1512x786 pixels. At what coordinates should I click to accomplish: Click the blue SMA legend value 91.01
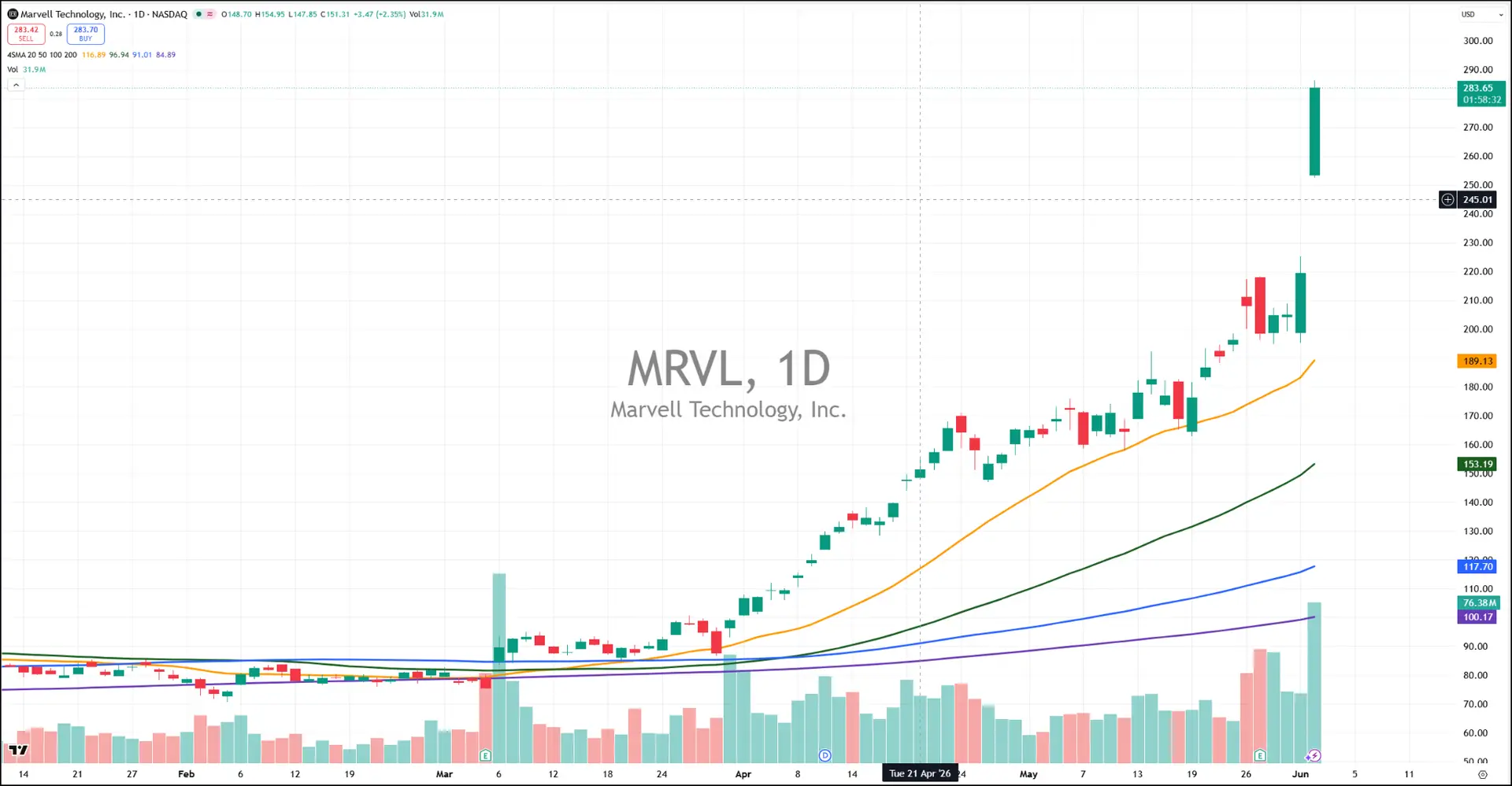143,55
